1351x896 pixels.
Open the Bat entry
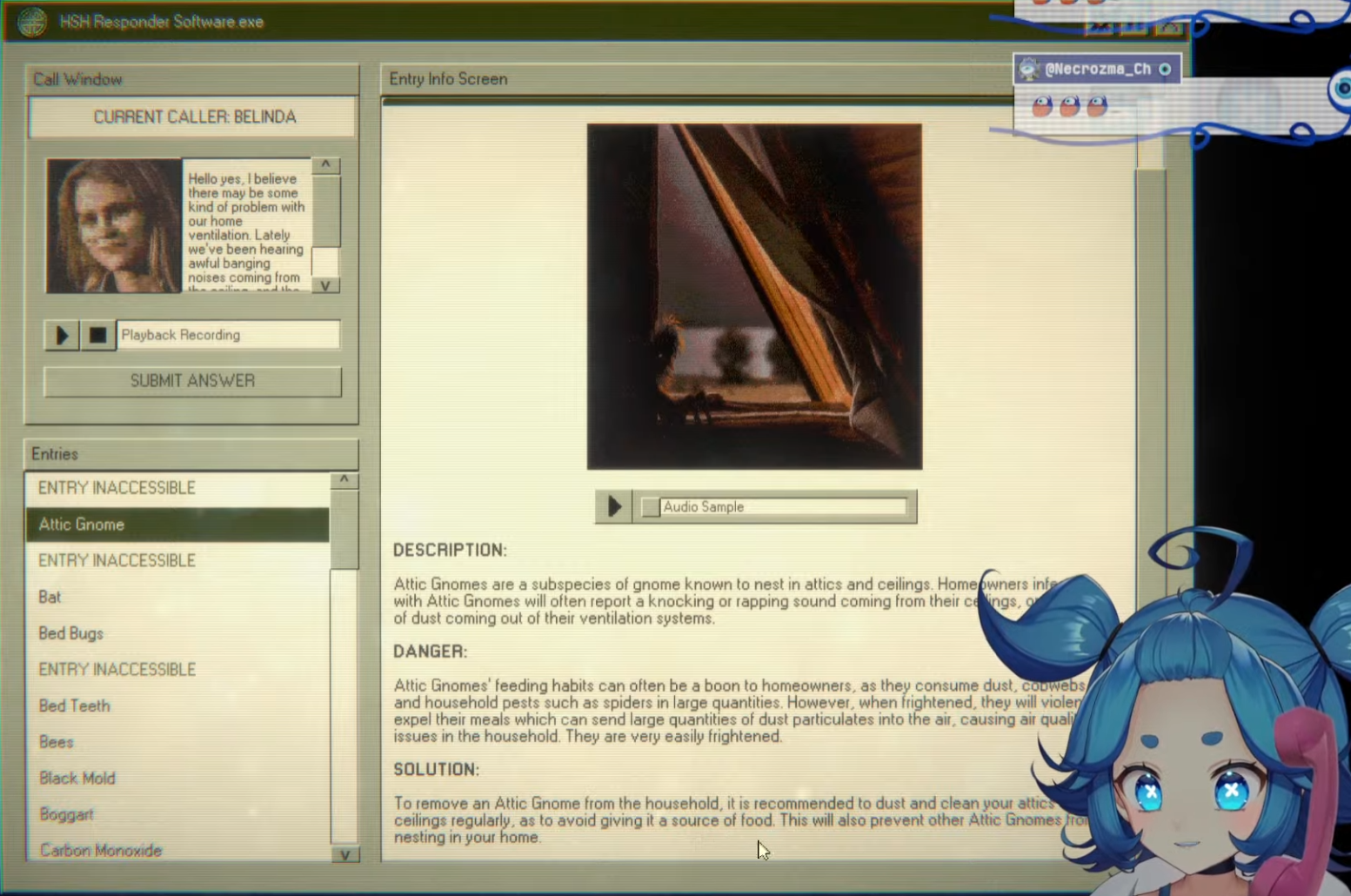click(x=177, y=597)
